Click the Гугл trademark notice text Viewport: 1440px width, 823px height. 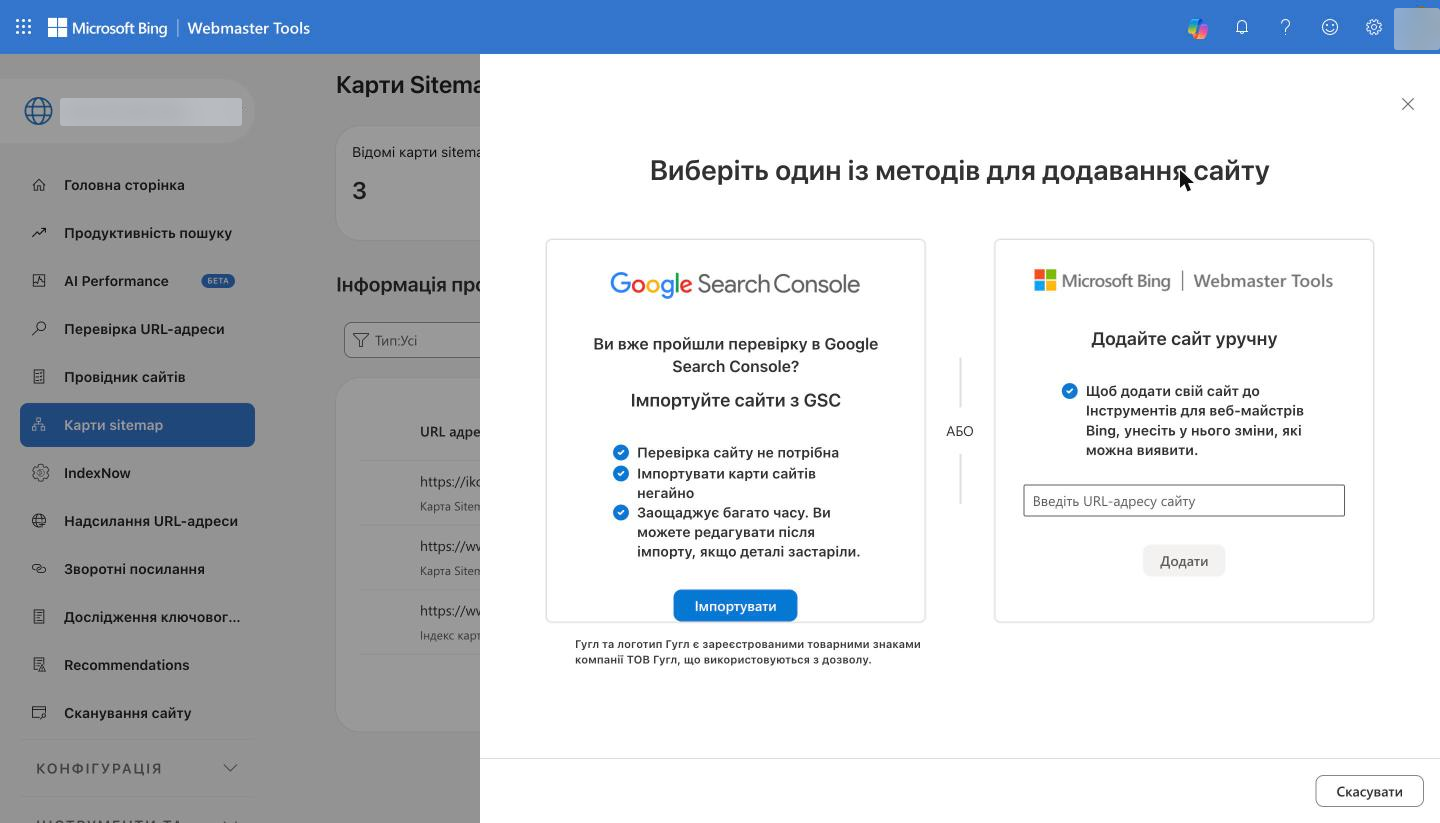coord(748,652)
